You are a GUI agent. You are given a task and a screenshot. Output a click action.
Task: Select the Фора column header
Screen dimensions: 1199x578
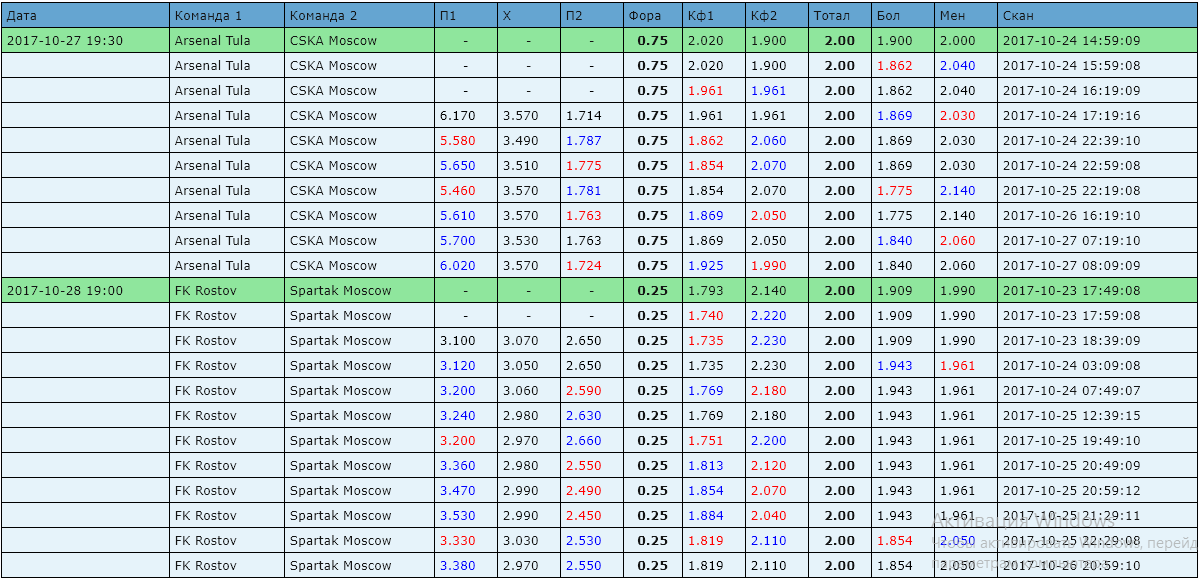click(643, 16)
